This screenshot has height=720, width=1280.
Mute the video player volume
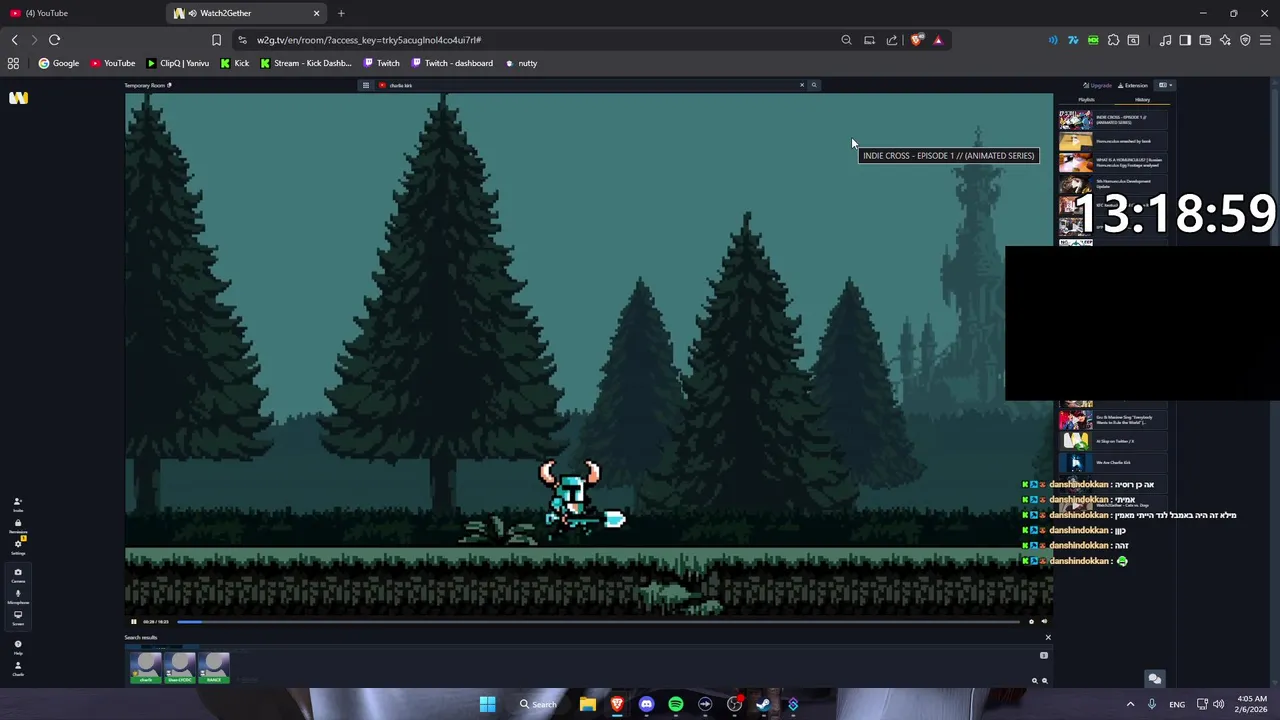click(1044, 622)
